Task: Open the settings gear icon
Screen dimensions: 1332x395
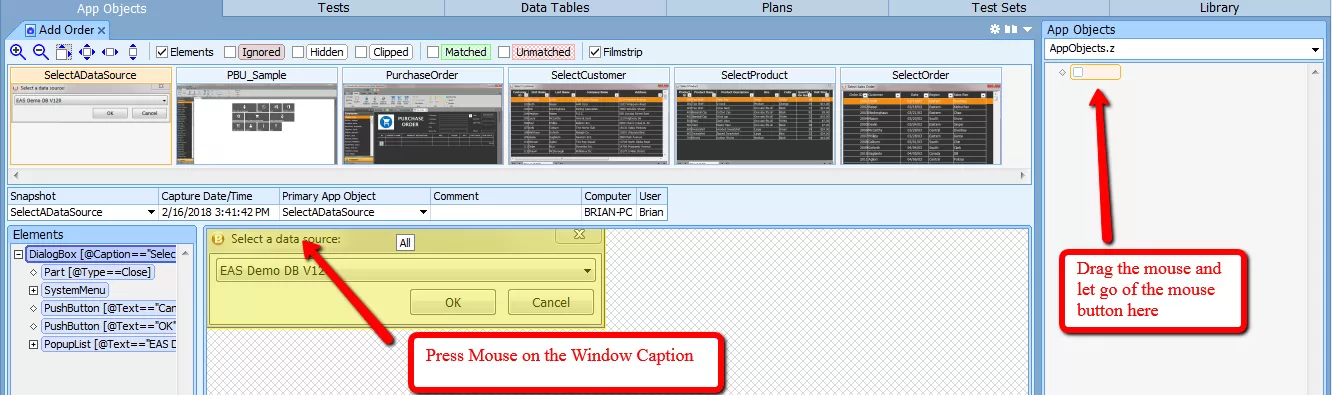Action: 995,30
